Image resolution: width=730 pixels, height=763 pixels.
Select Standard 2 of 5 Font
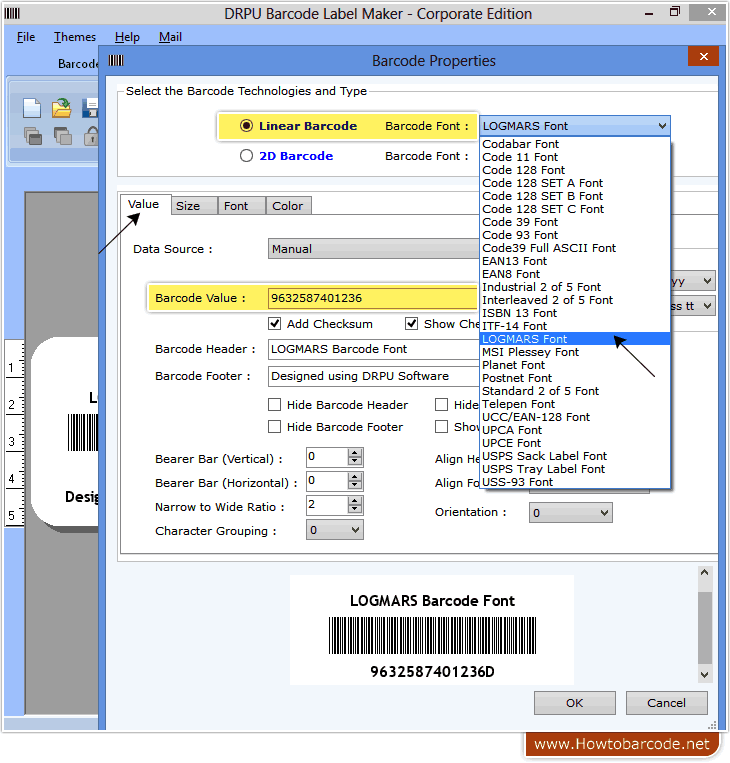575,391
